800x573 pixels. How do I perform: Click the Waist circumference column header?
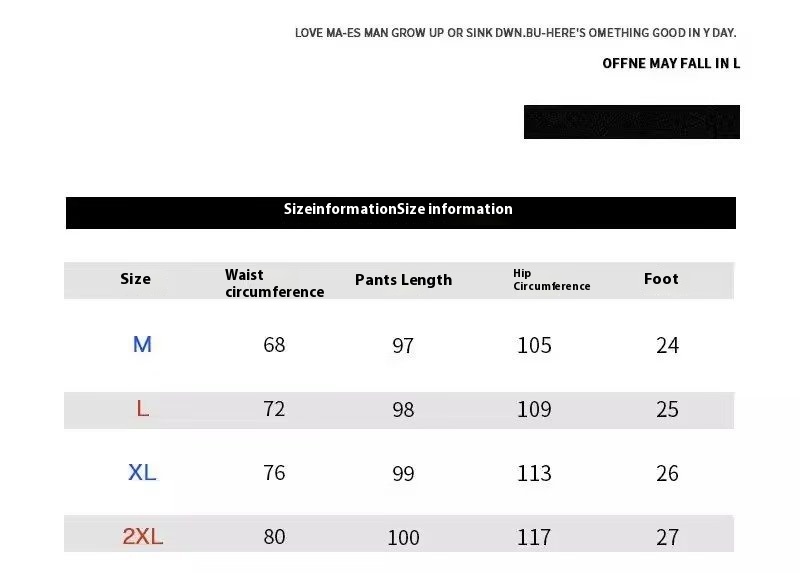tap(274, 283)
